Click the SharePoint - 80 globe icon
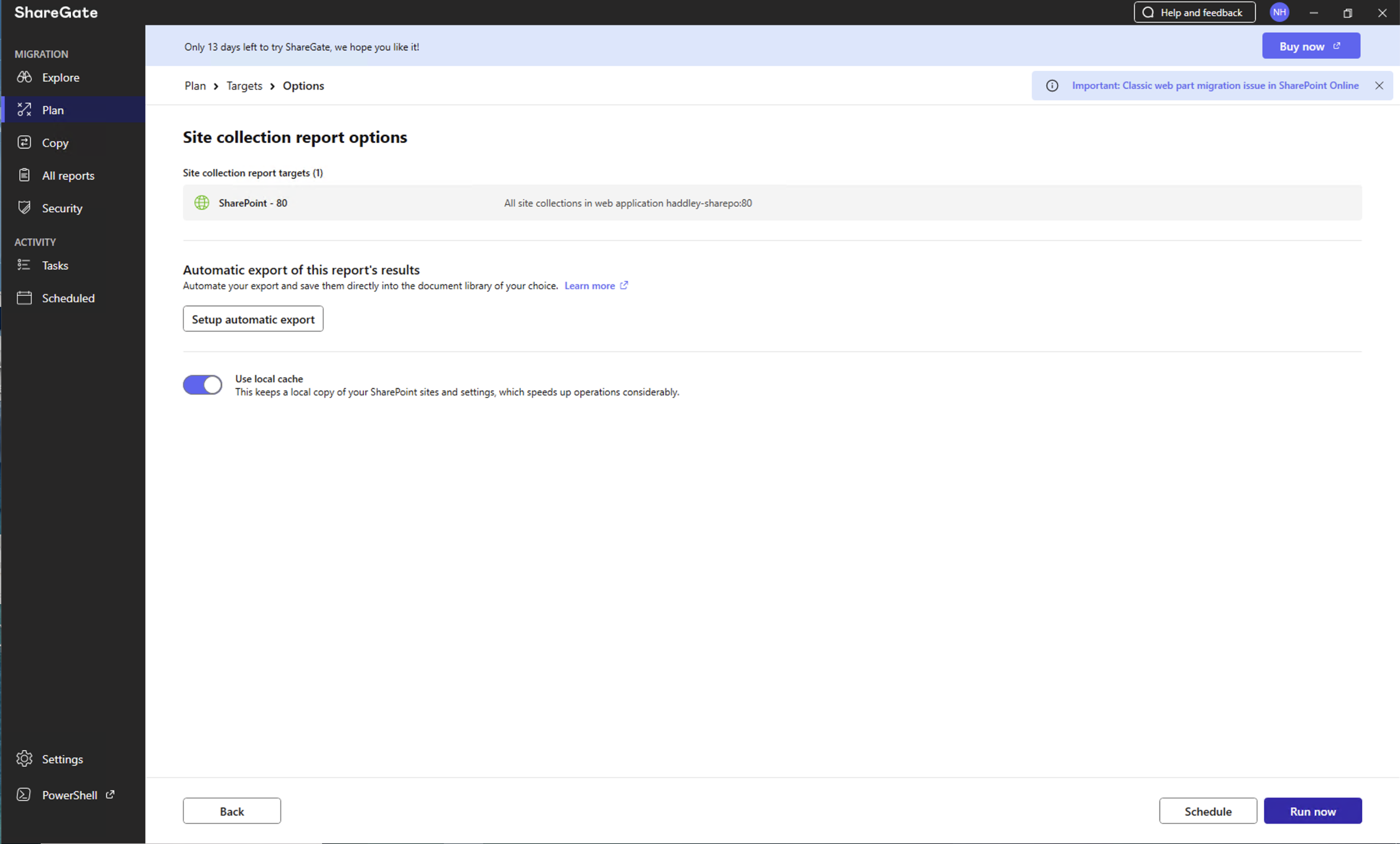 201,203
